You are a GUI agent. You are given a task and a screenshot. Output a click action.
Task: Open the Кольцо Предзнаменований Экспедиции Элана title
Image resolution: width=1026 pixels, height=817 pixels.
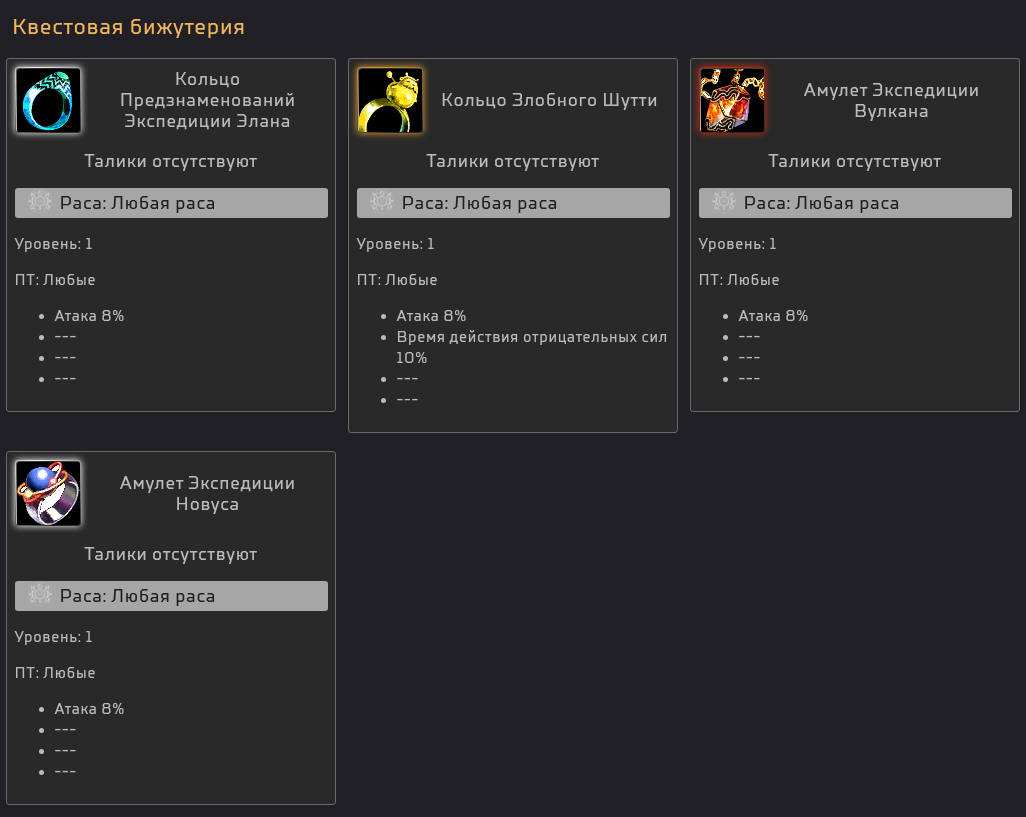pyautogui.click(x=207, y=100)
